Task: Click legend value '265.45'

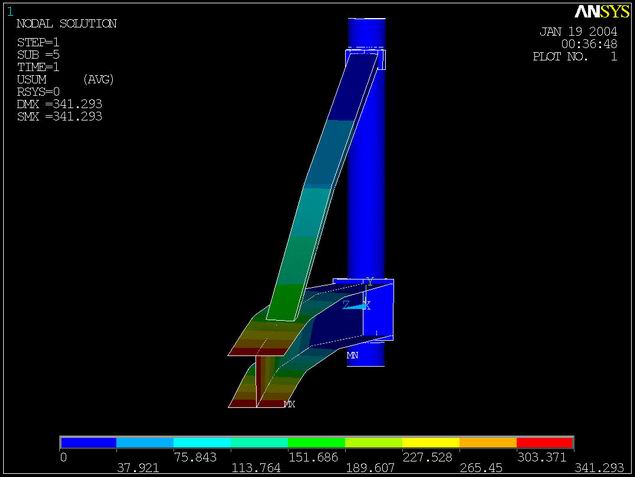Action: 481,468
